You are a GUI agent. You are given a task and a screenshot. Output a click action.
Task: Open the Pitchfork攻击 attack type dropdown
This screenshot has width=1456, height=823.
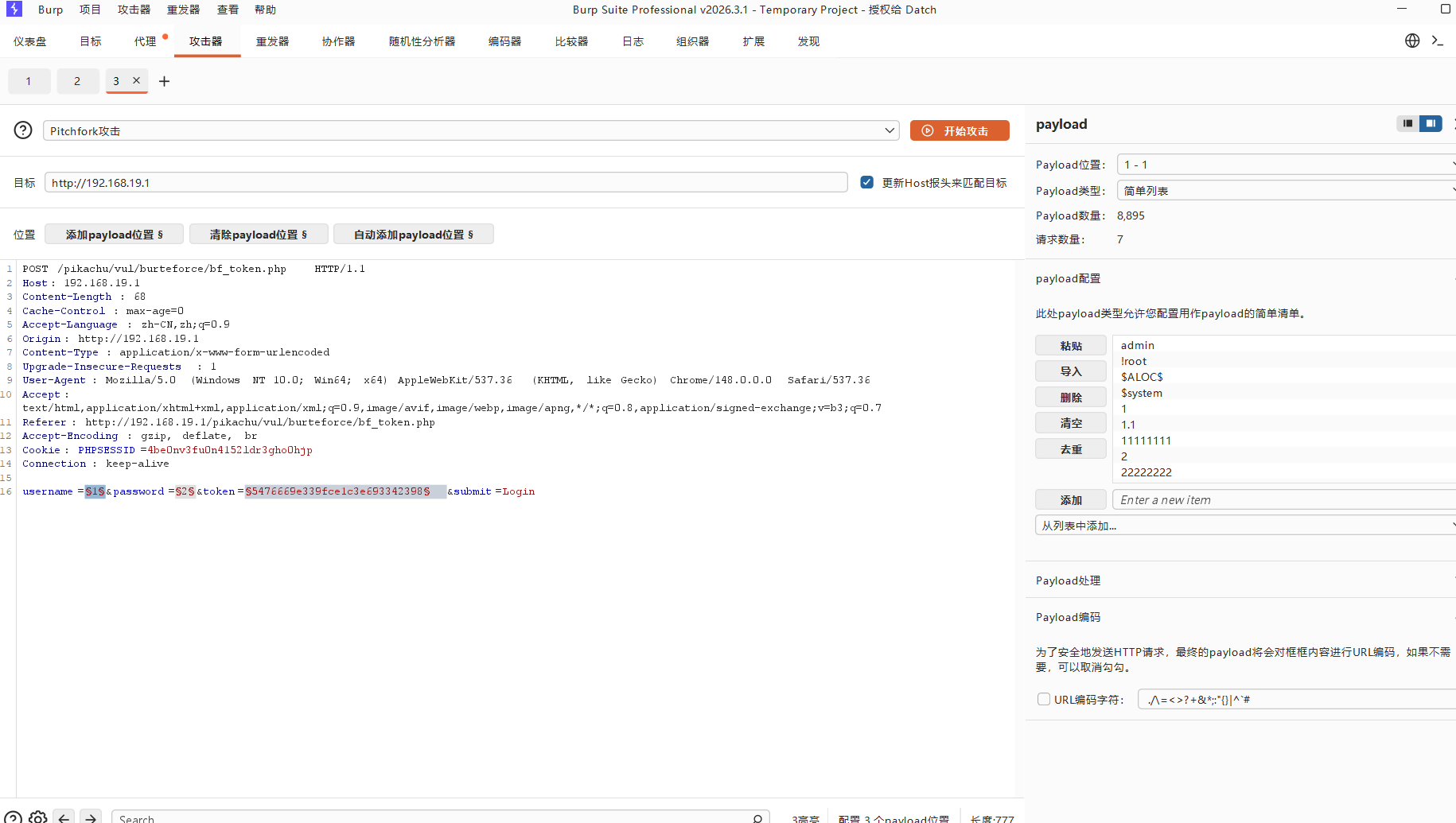pyautogui.click(x=471, y=130)
